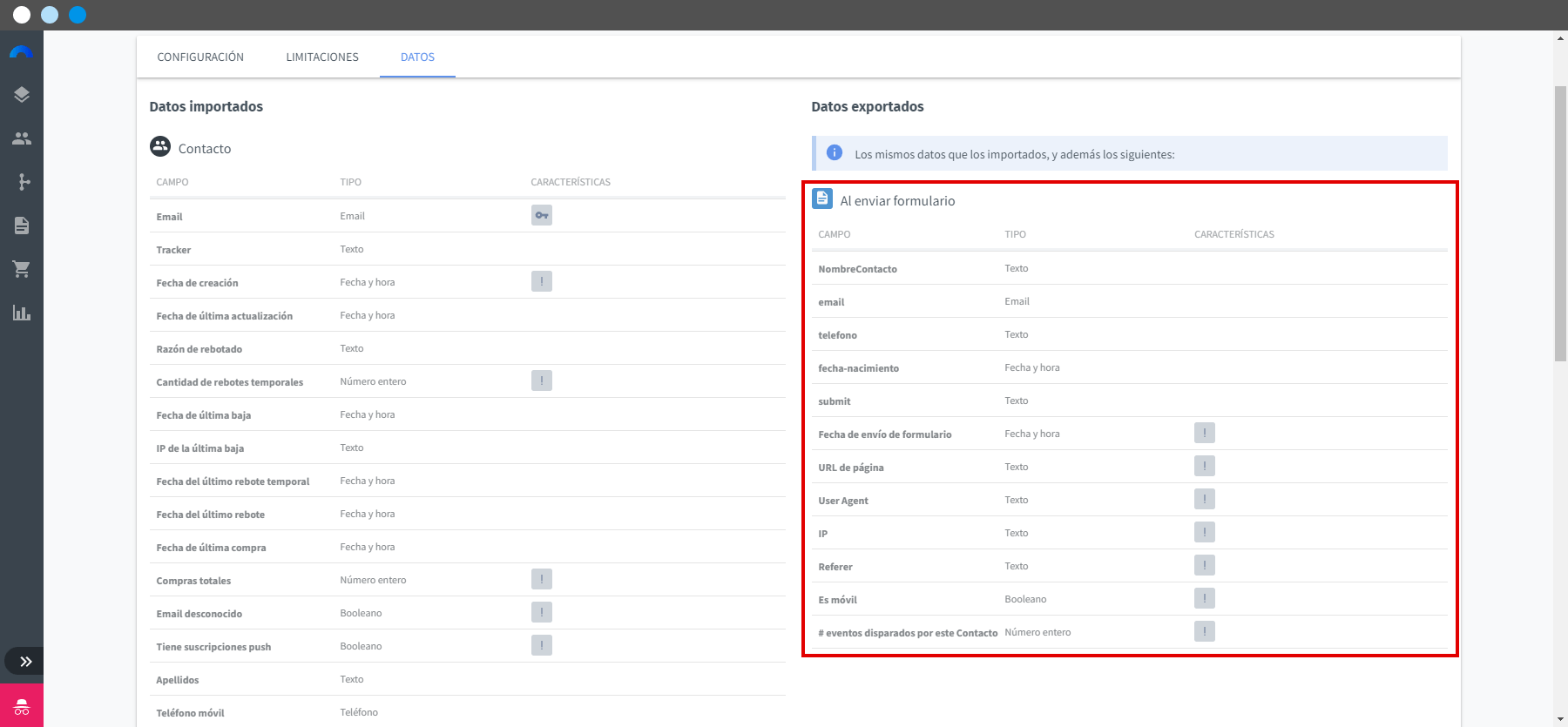Click the 'telefono' exported field
Screen dimensions: 1568x727
click(837, 335)
